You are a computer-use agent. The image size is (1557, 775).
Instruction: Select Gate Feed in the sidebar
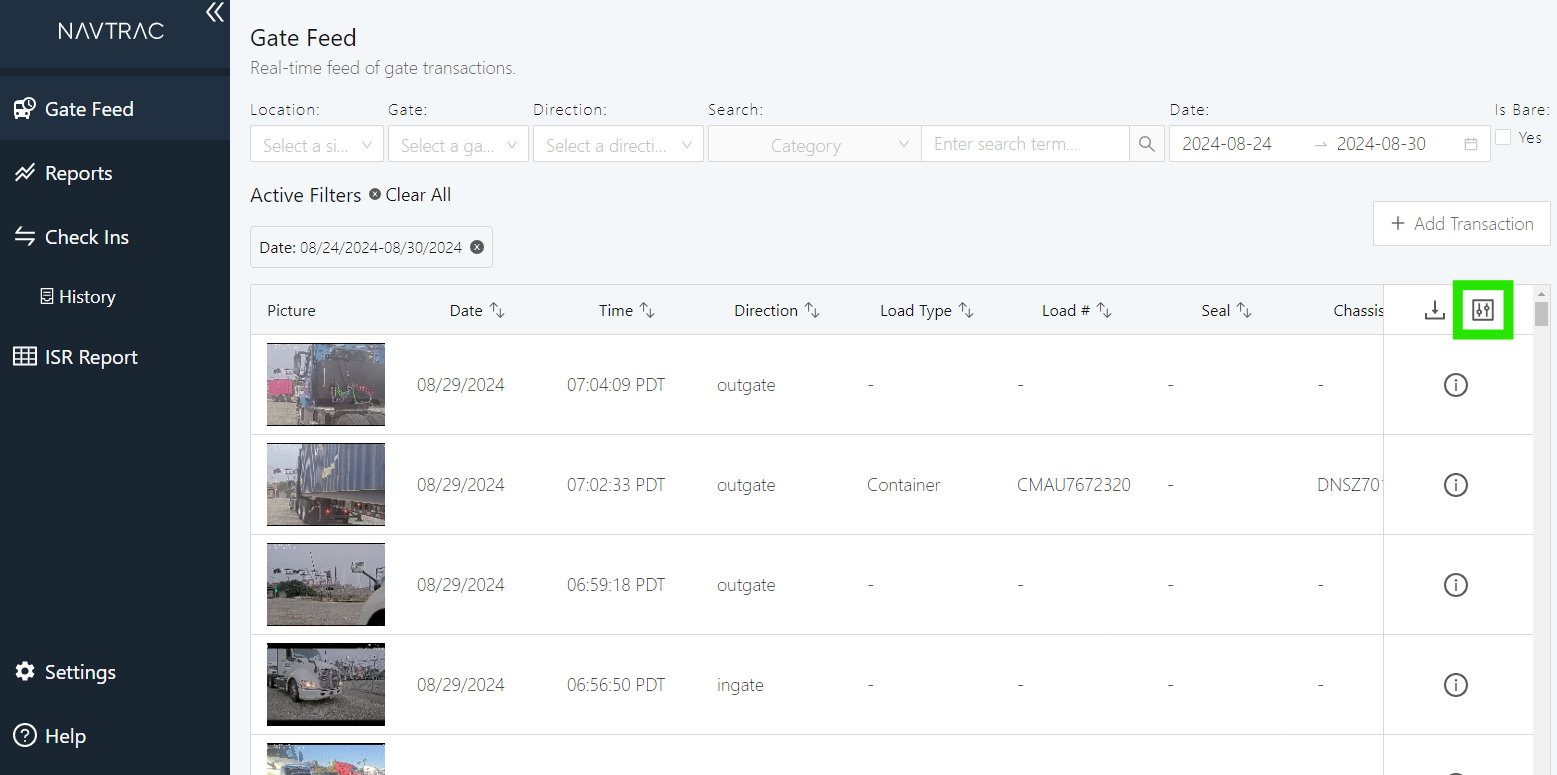[x=88, y=108]
